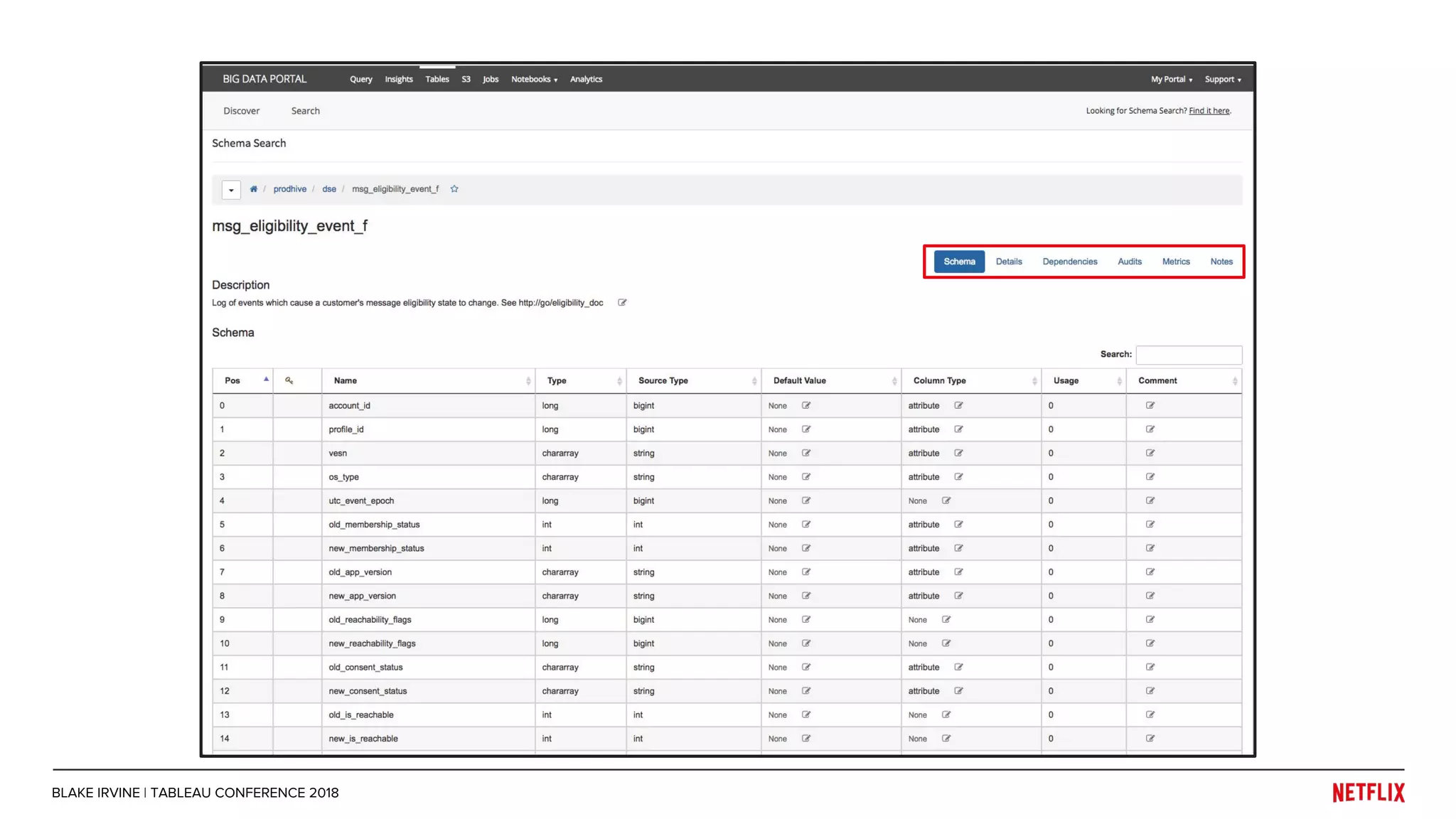Click the key icon column header
Viewport: 1456px width, 819px height.
(x=289, y=380)
